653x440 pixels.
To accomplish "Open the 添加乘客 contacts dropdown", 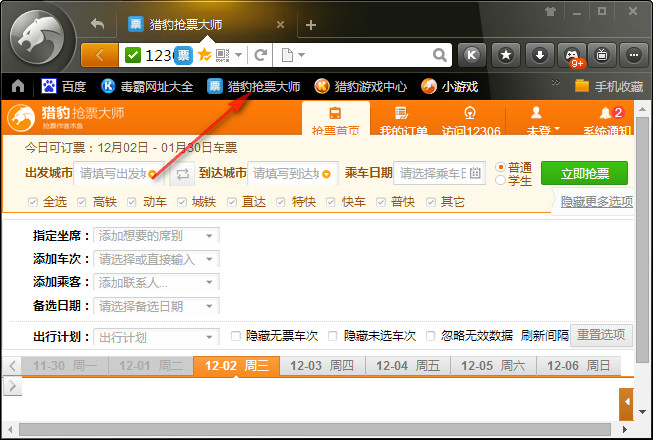I will point(157,282).
